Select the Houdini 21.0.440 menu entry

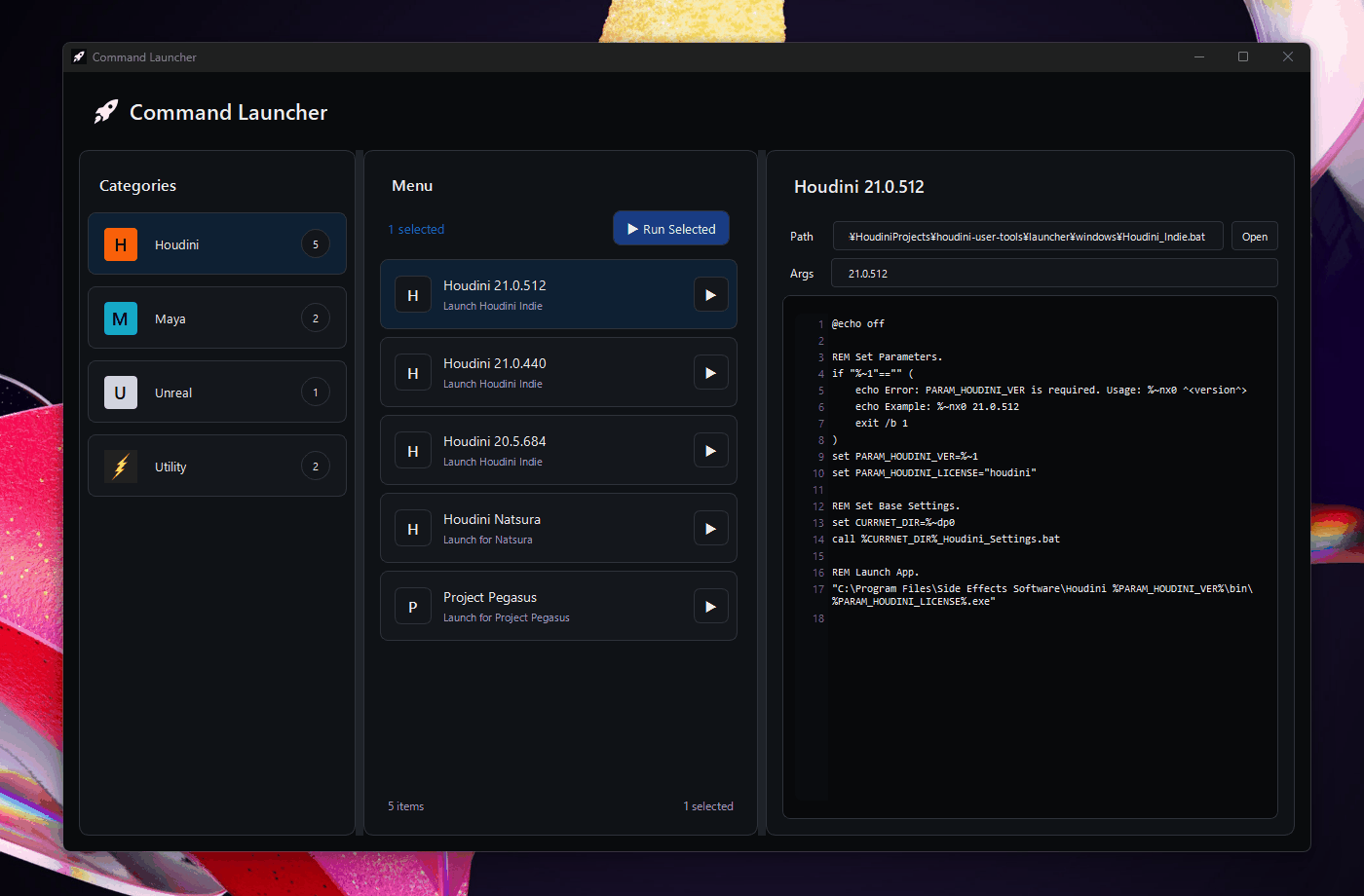558,372
